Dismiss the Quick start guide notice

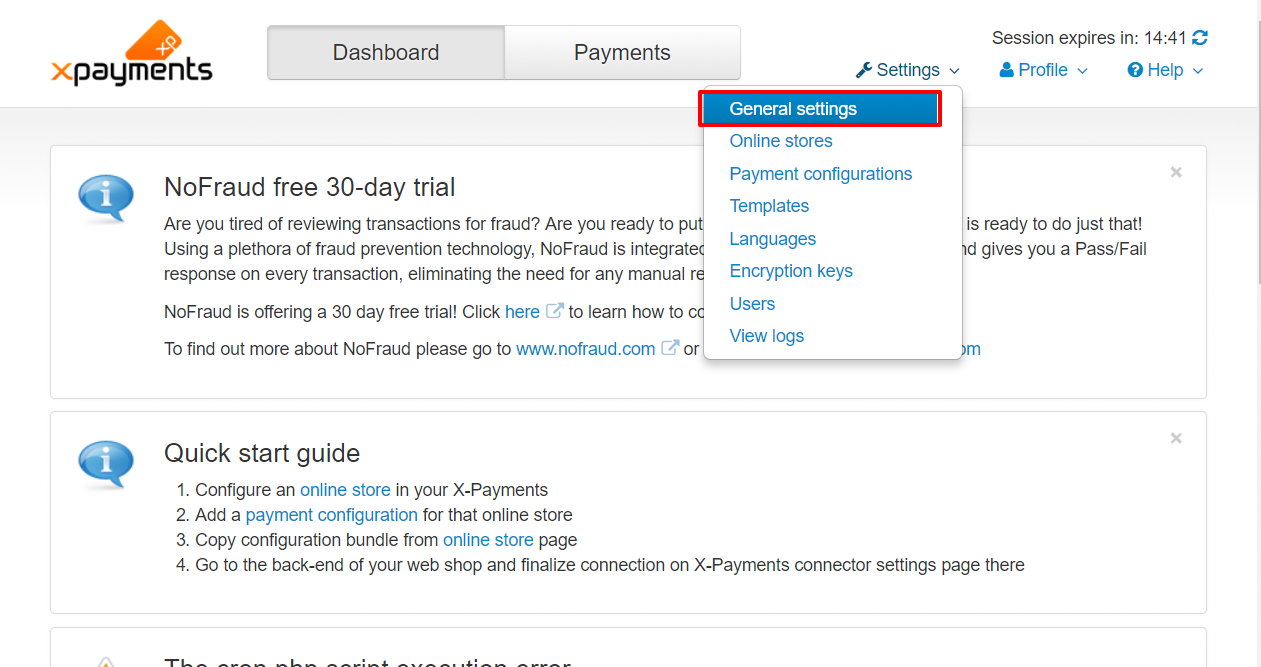point(1176,438)
